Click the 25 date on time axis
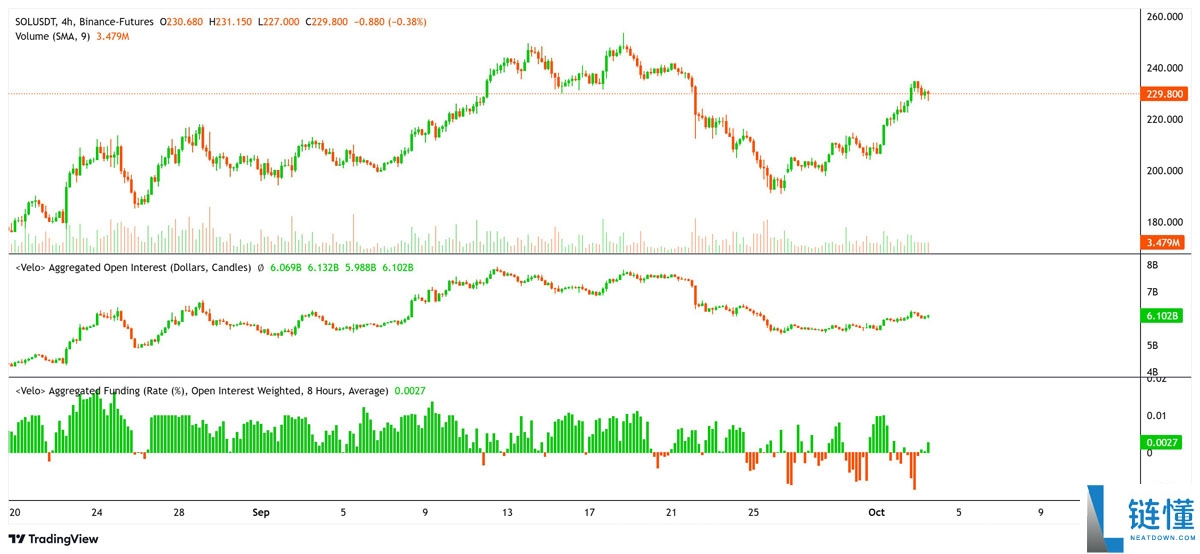1200x554 pixels. click(753, 513)
